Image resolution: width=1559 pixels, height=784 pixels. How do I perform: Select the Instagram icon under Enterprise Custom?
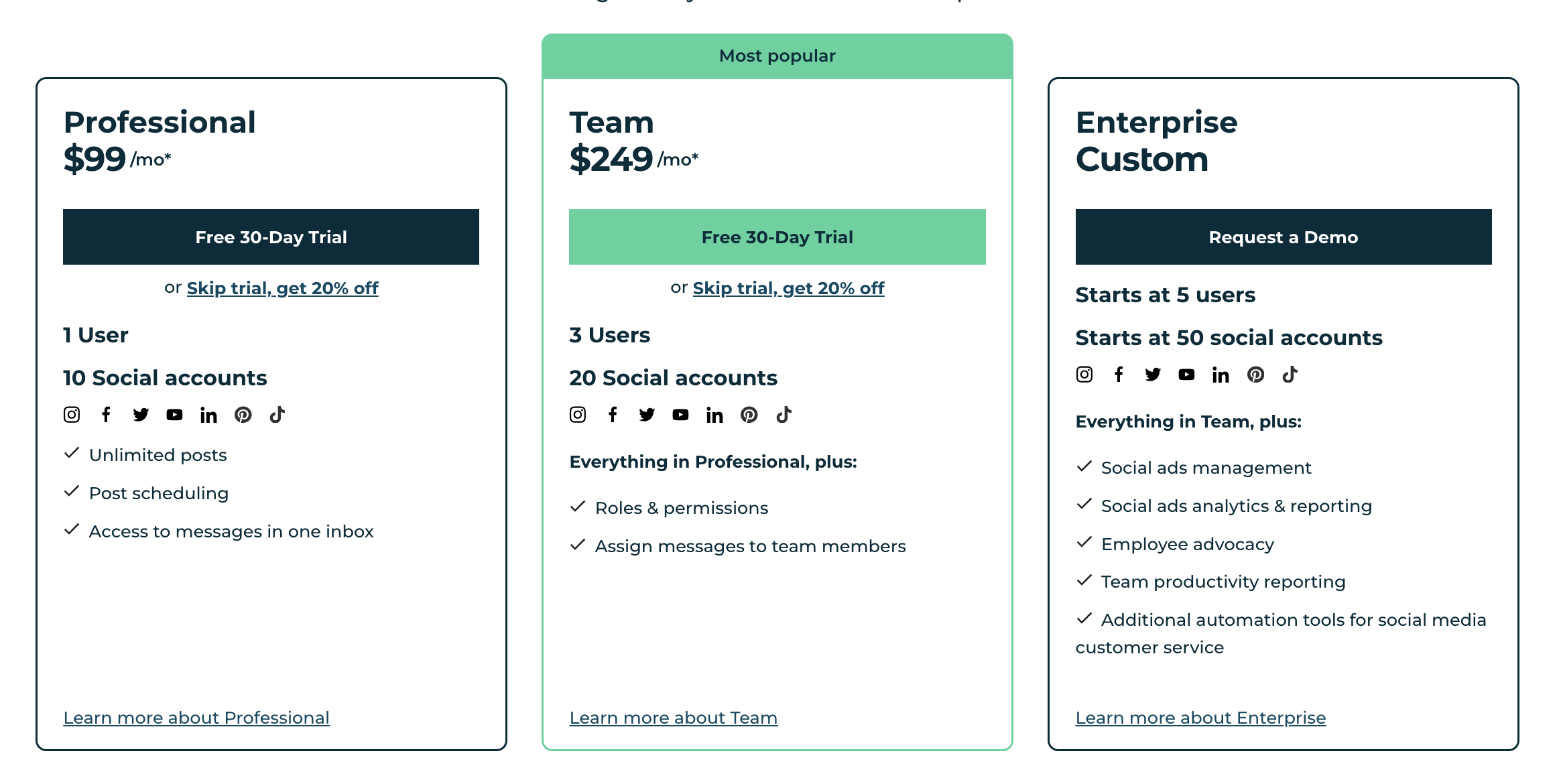coord(1084,375)
